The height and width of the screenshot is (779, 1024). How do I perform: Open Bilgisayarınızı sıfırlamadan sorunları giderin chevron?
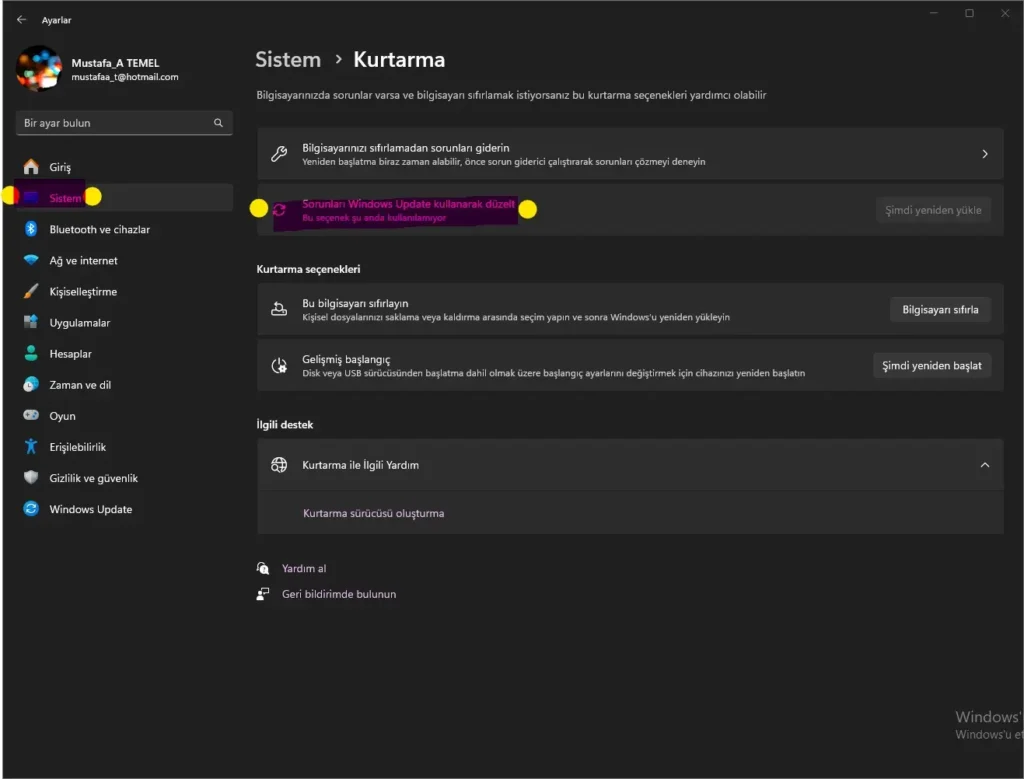pyautogui.click(x=985, y=154)
